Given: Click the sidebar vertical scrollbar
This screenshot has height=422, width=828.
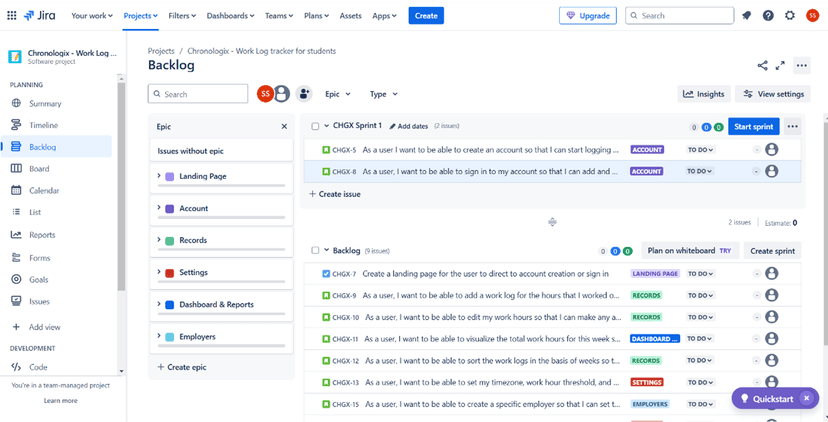Looking at the screenshot, I should (121, 185).
